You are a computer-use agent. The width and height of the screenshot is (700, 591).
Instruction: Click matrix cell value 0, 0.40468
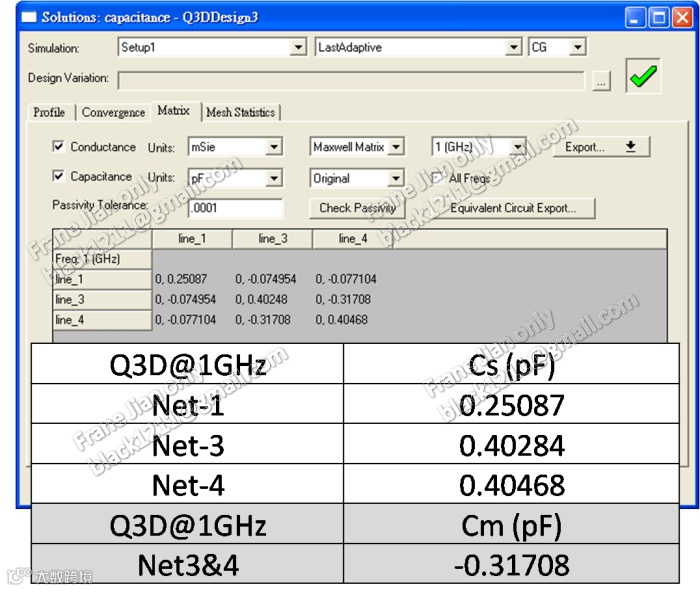[x=342, y=320]
